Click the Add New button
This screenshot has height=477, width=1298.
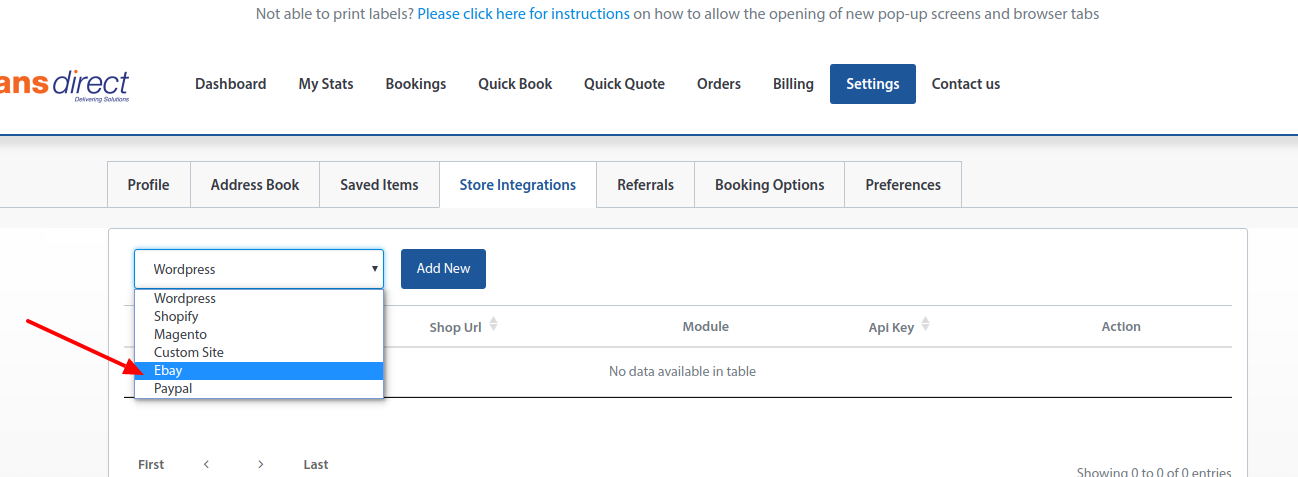(x=443, y=269)
